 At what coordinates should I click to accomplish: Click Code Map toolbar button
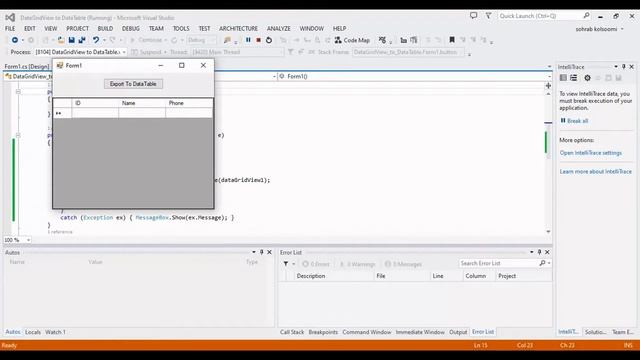pos(352,40)
